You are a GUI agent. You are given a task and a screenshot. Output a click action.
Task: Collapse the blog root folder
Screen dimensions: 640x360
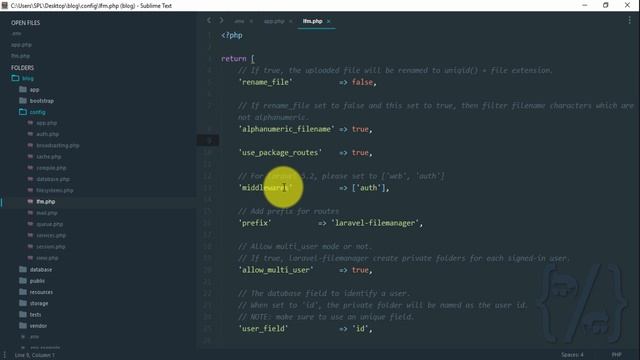(x=23, y=78)
